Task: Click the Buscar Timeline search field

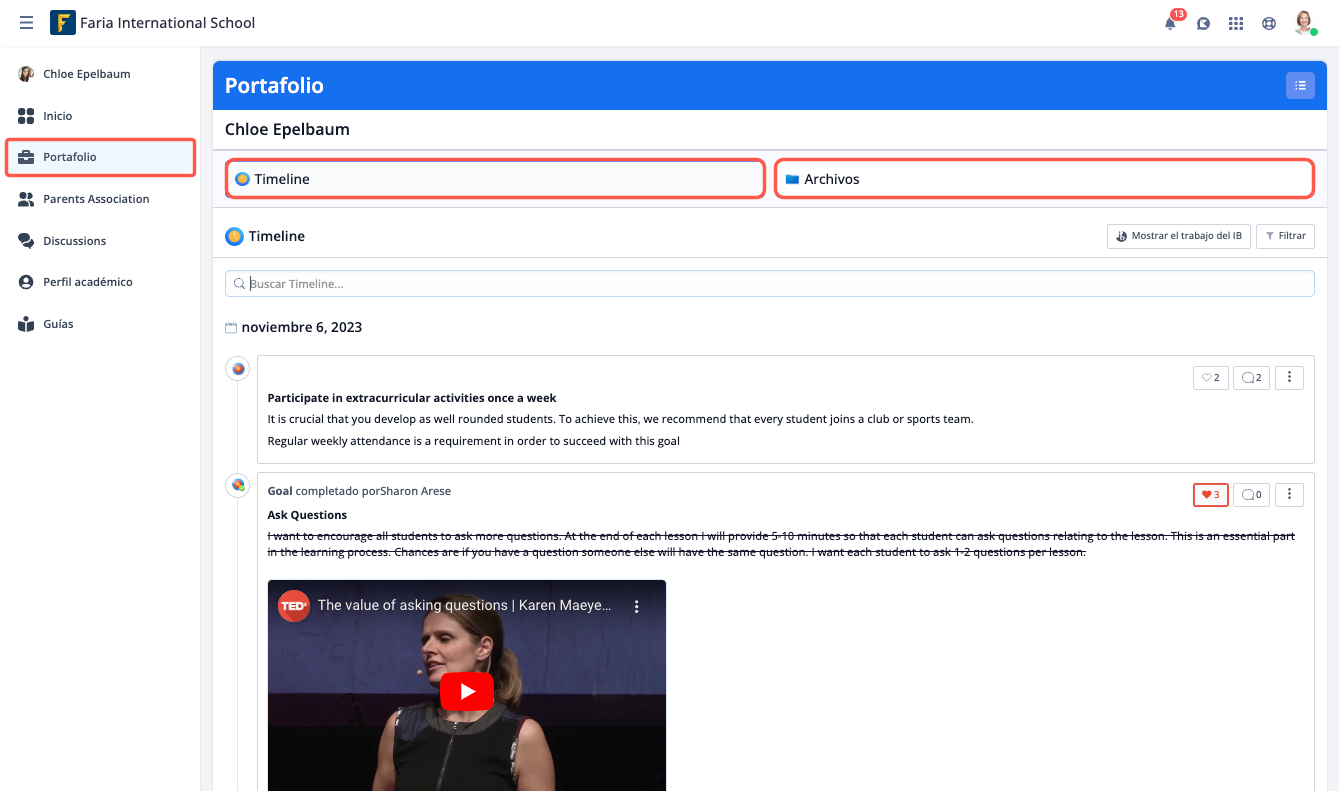Action: (x=770, y=284)
